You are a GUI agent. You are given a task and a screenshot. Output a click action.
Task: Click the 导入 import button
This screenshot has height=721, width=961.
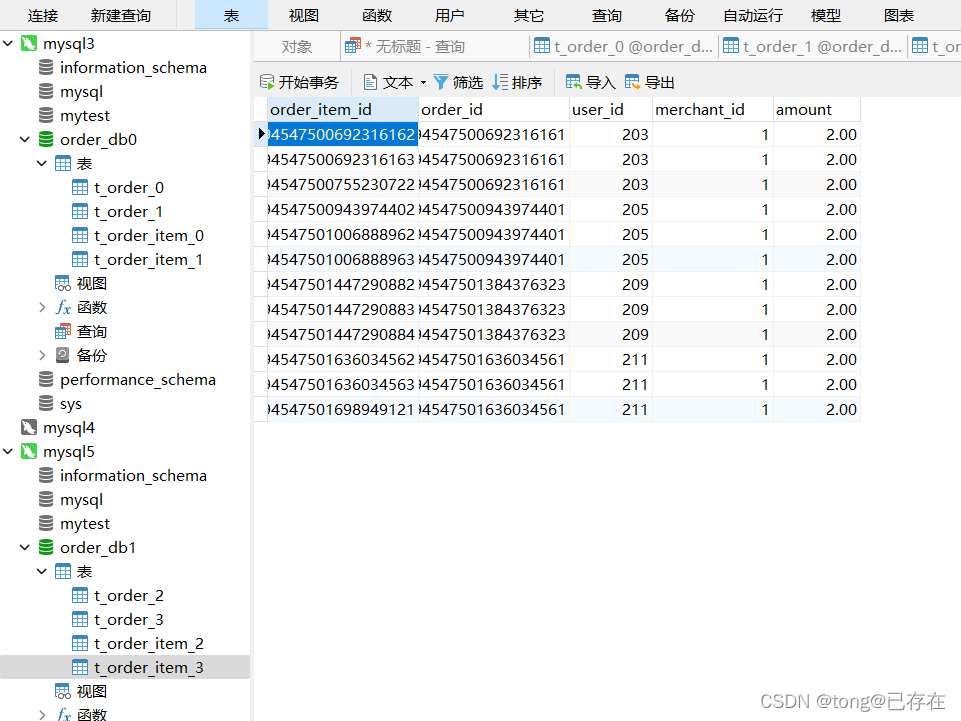point(590,82)
